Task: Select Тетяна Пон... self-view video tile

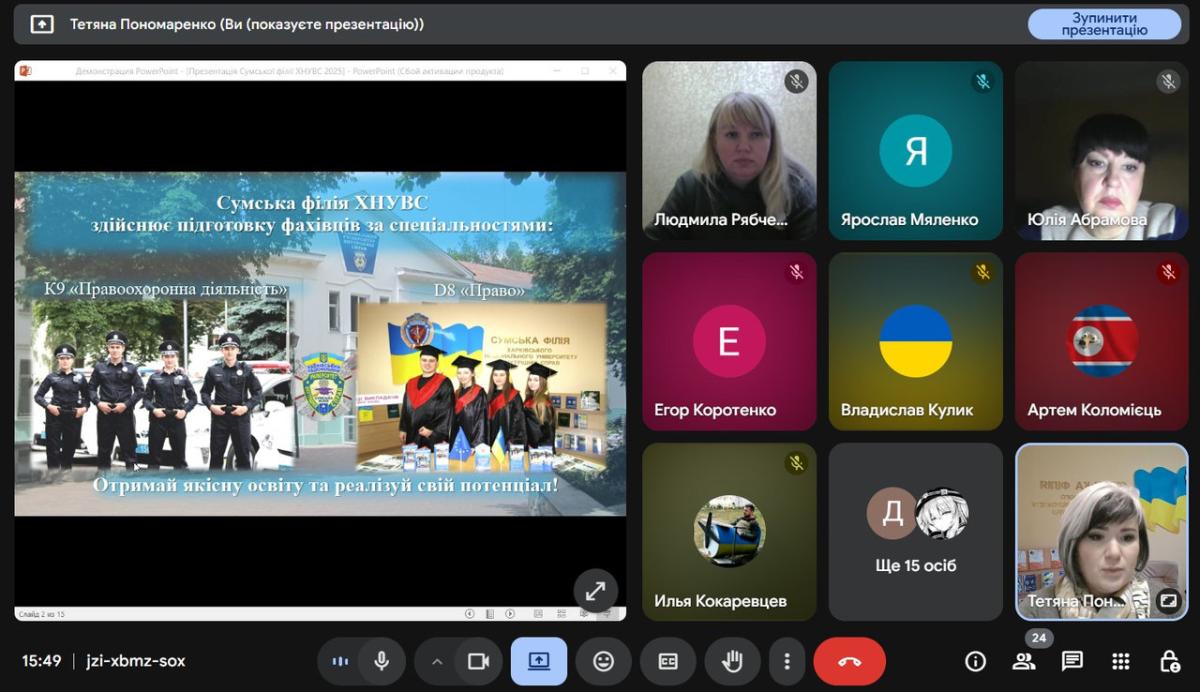Action: (1102, 532)
